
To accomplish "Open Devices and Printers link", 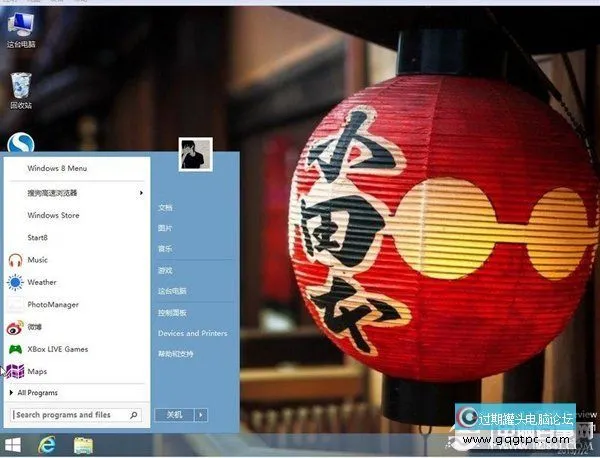I will 192,333.
